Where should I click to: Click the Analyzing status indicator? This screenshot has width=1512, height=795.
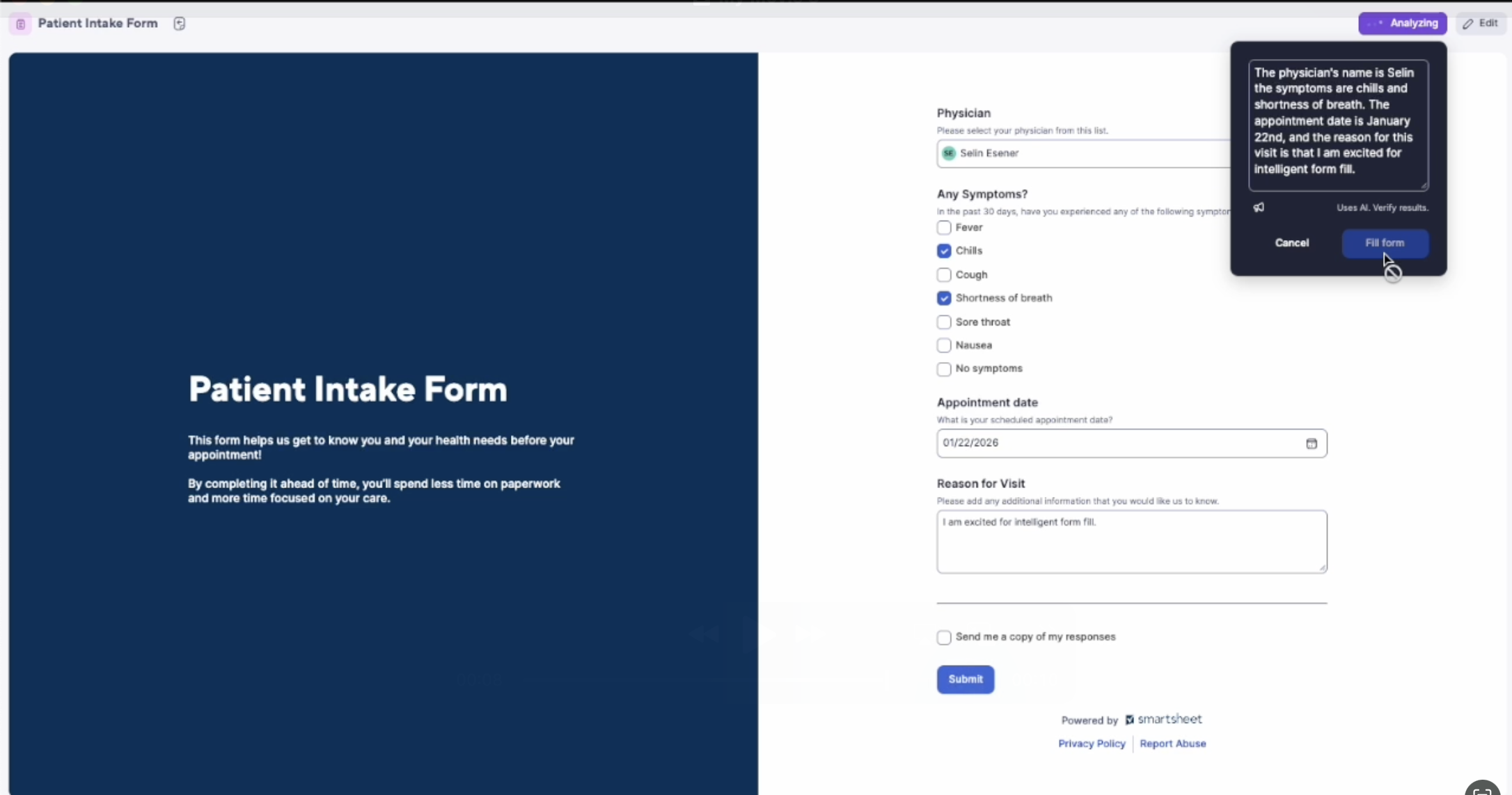(x=1403, y=23)
